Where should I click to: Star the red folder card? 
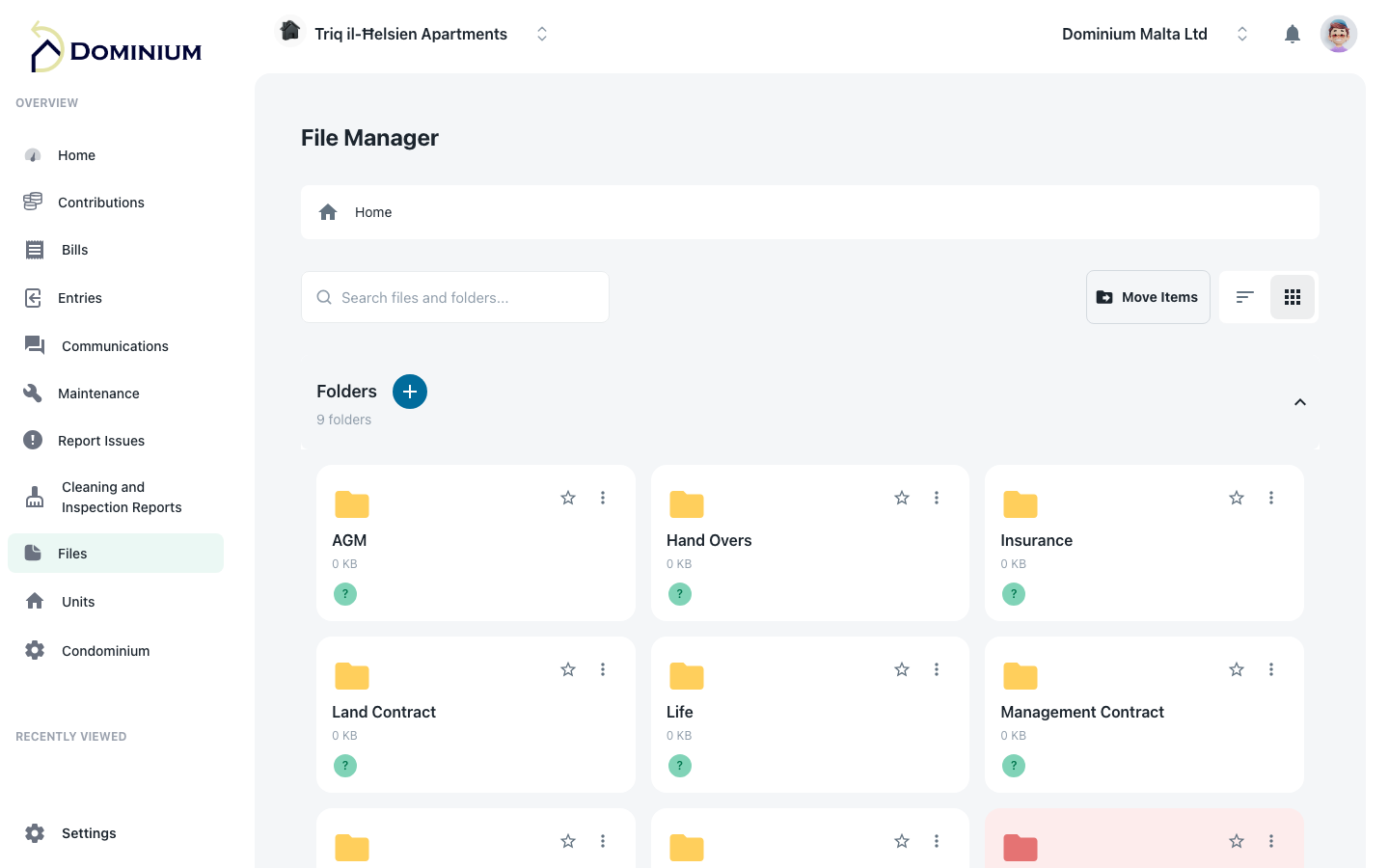tap(1237, 841)
